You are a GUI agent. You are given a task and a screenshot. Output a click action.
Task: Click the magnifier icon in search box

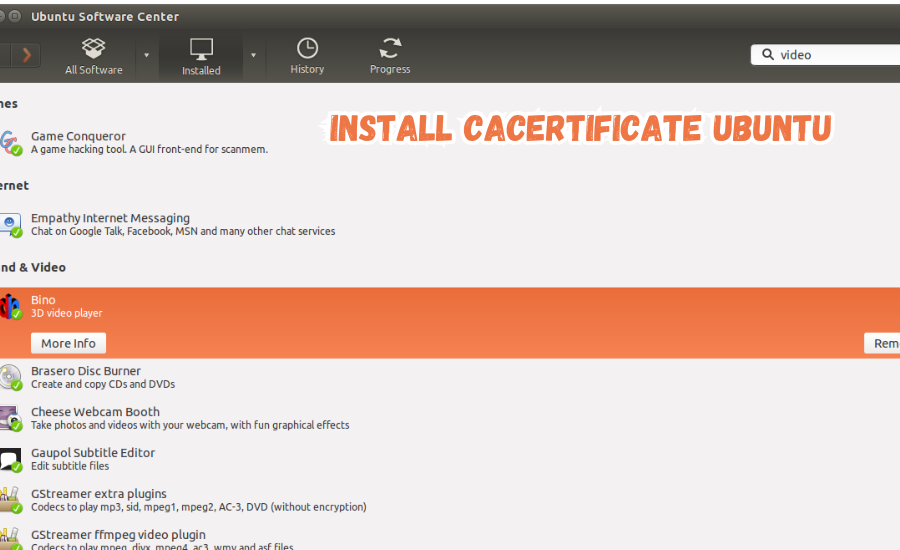click(x=767, y=55)
